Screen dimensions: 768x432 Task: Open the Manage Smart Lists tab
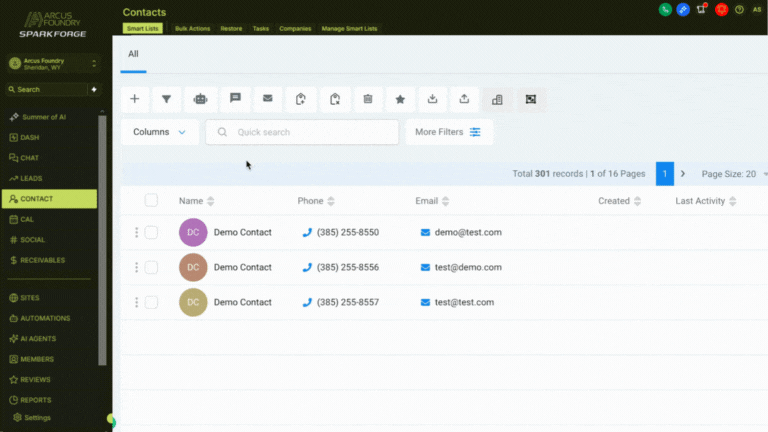(349, 29)
